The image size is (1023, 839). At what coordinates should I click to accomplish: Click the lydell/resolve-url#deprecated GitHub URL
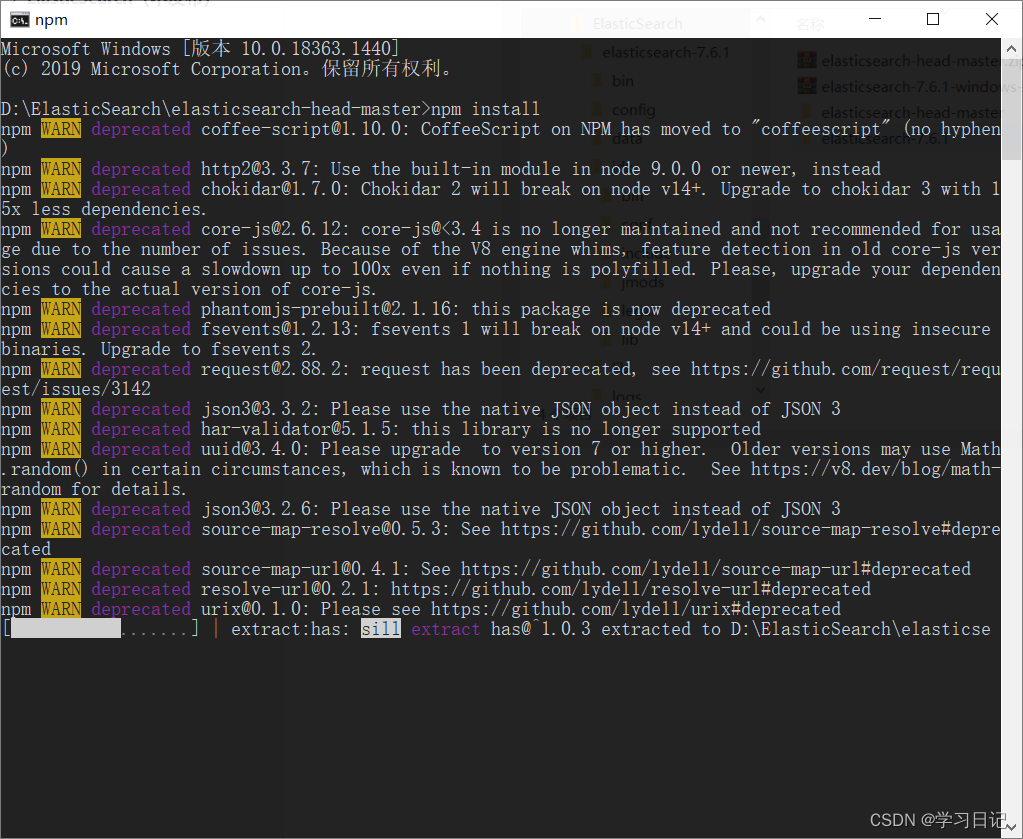(x=631, y=589)
